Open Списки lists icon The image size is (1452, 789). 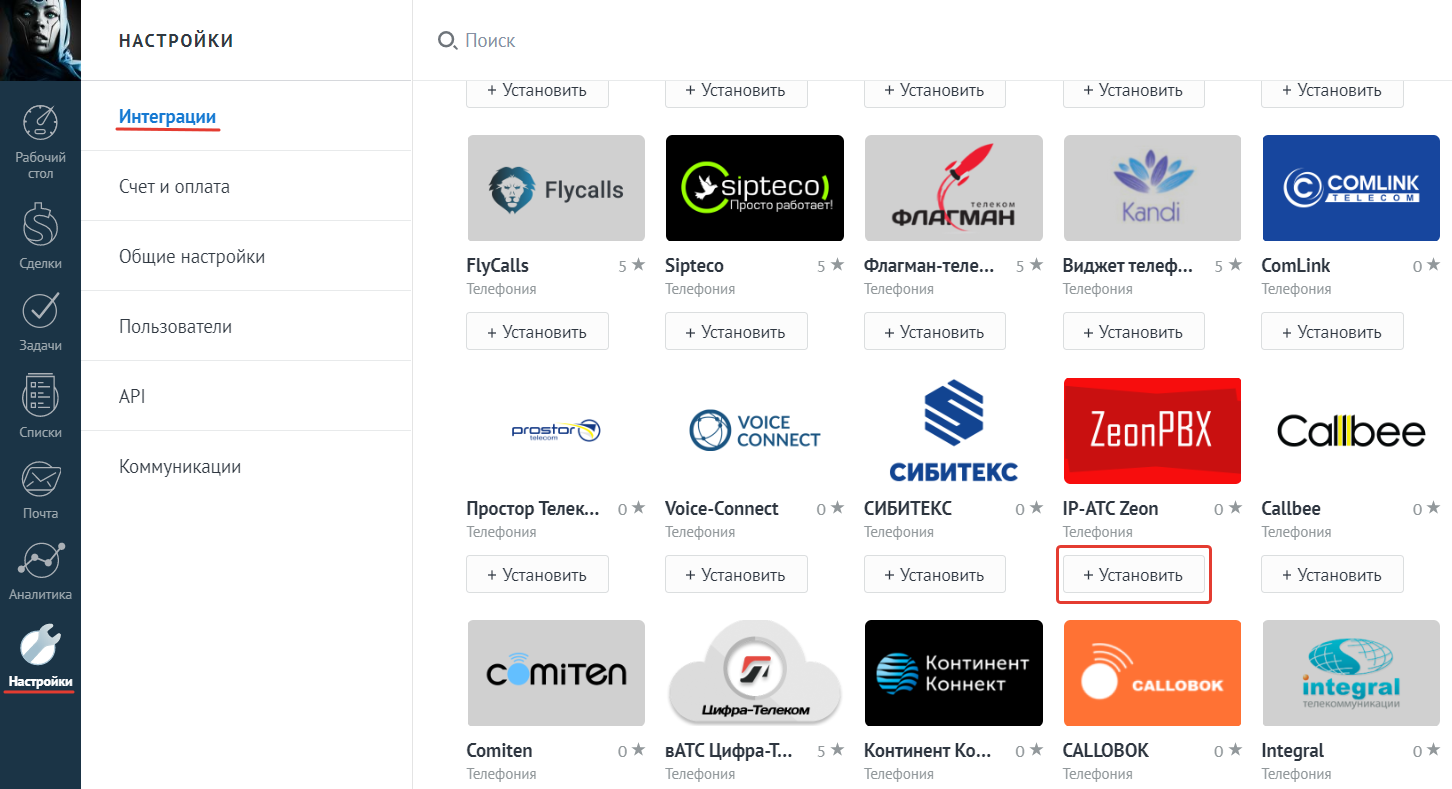pyautogui.click(x=40, y=397)
